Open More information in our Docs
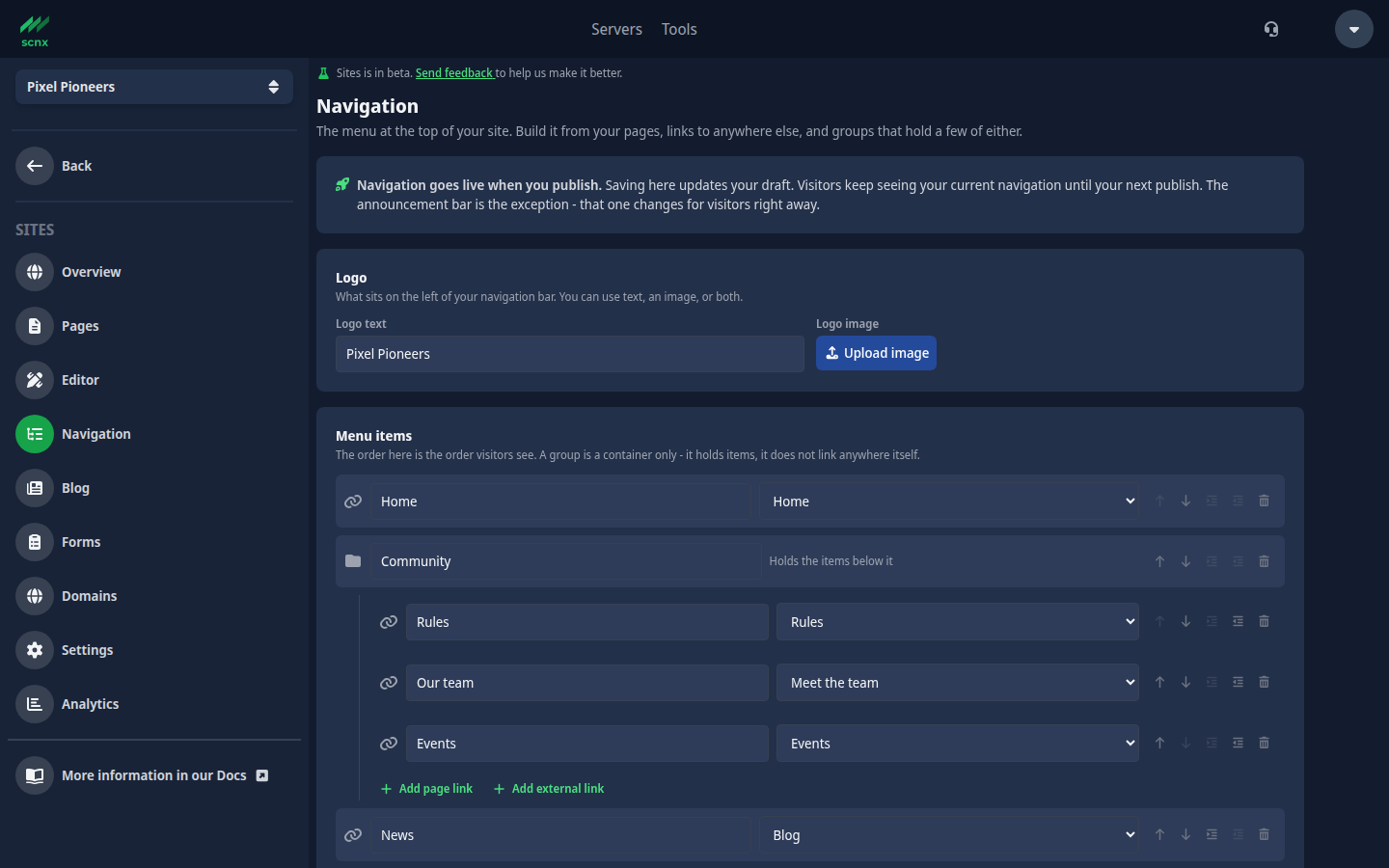The height and width of the screenshot is (868, 1389). tap(154, 775)
